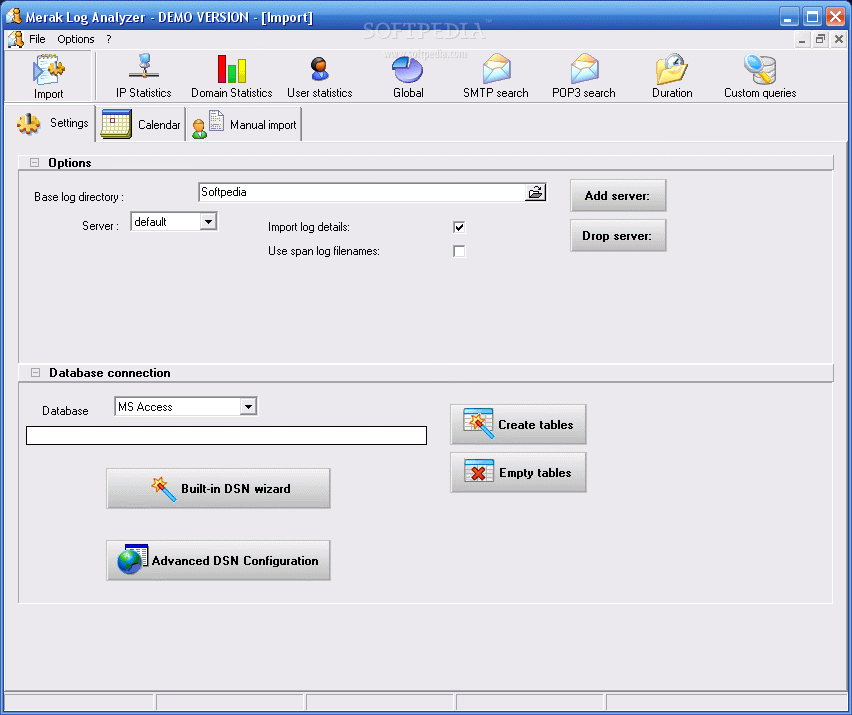This screenshot has height=715, width=852.
Task: Open the Global pie chart view
Action: click(x=408, y=76)
